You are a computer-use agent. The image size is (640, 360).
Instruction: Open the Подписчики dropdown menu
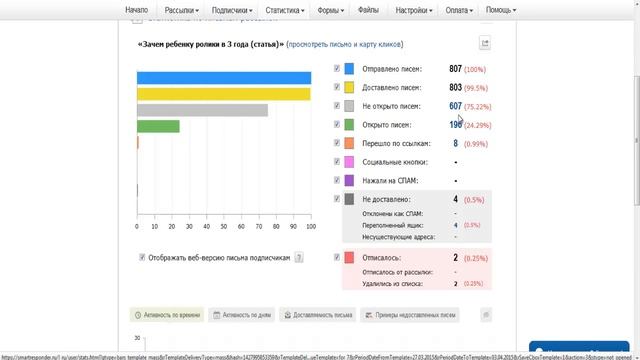[232, 10]
